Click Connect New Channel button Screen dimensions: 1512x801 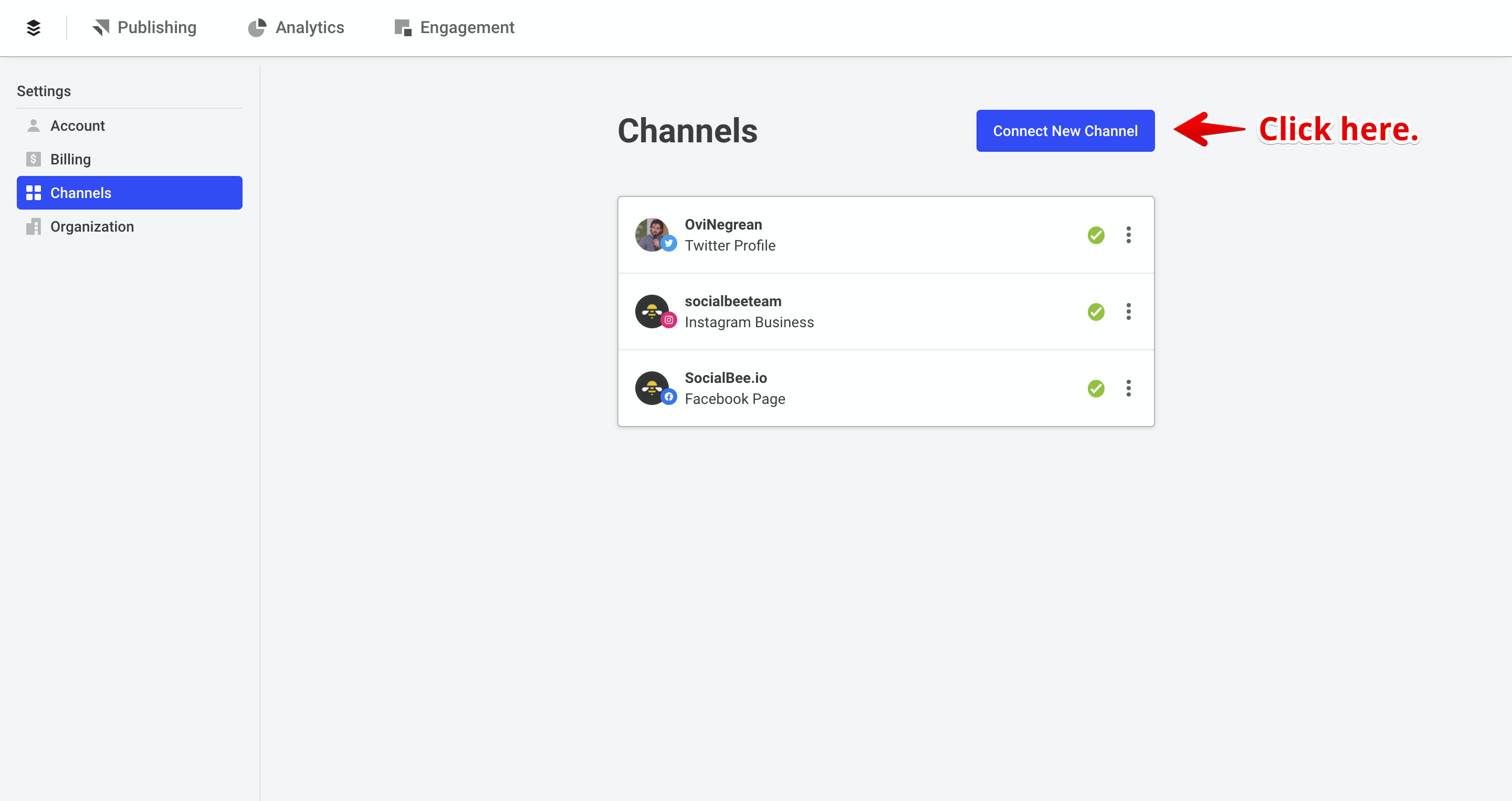pyautogui.click(x=1065, y=130)
